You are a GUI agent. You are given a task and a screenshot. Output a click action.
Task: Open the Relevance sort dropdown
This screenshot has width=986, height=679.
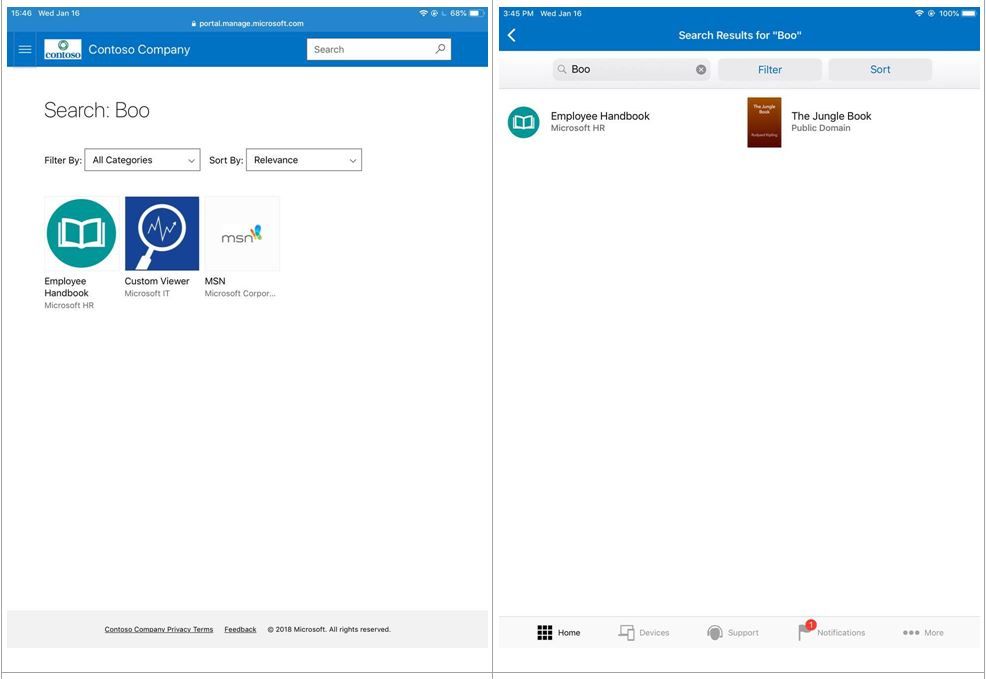[304, 160]
